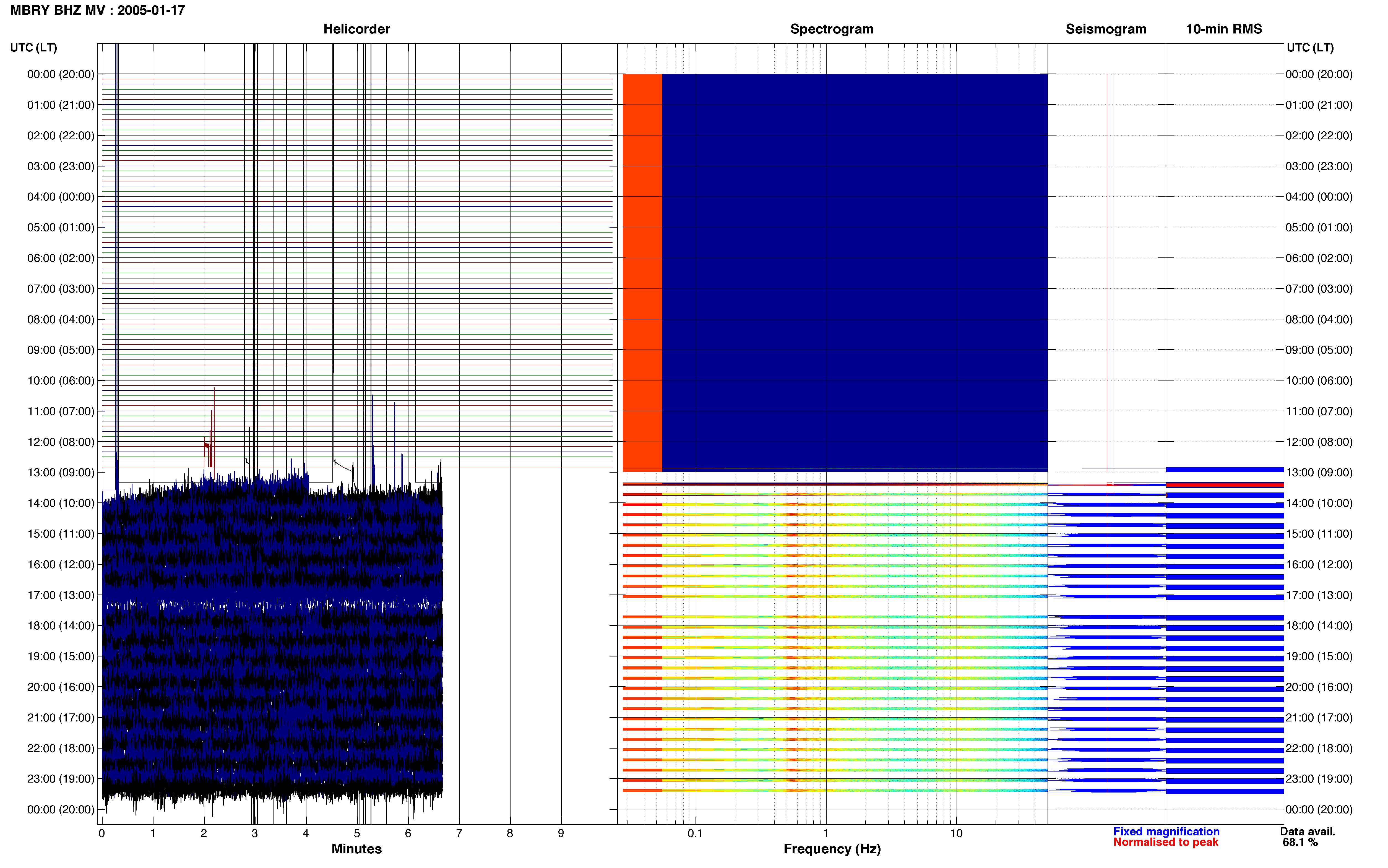Click '21:00 (17:00)' on the Helicorder time axis

pos(61,718)
